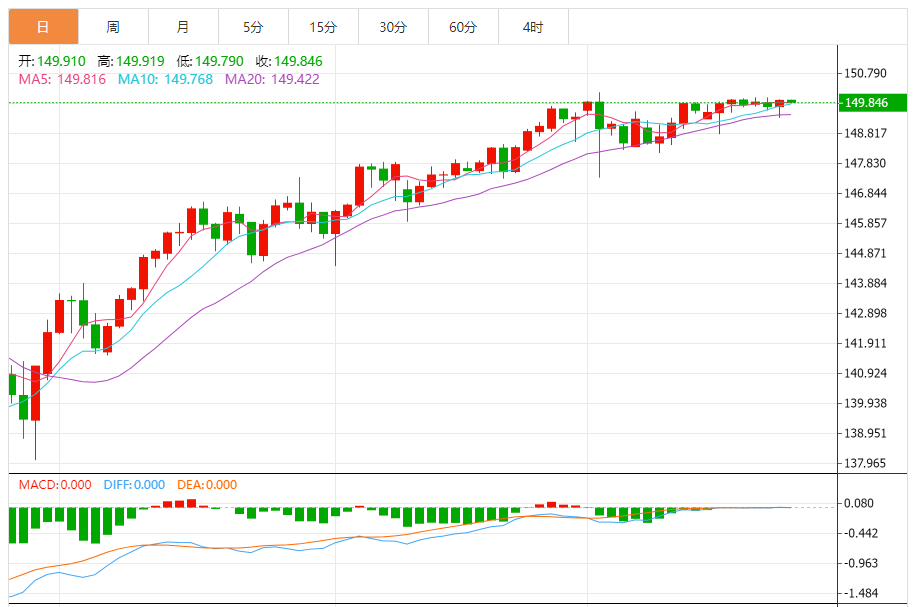Click the MA5 indicator label
This screenshot has width=920, height=607.
(x=62, y=79)
